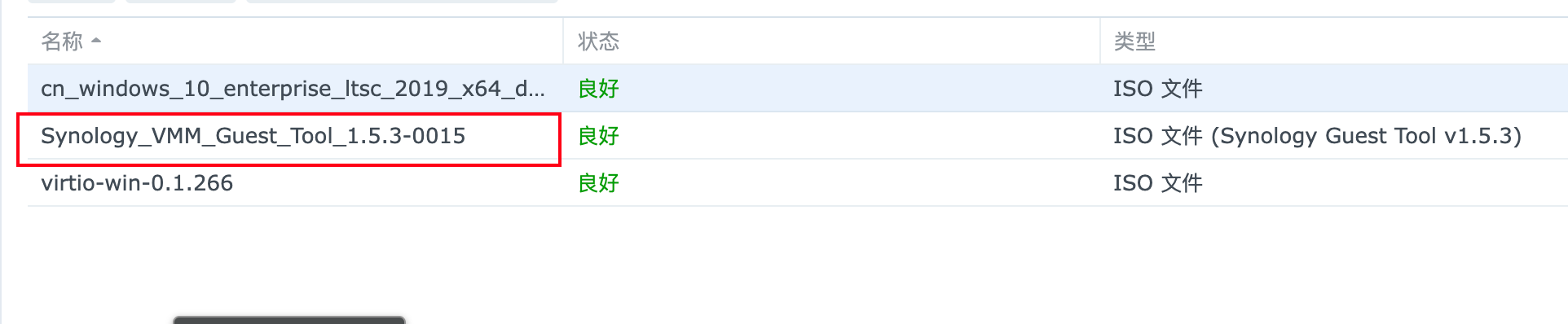Click divider between 名称 and 状态 headers
Viewport: 1568px width, 324px height.
pos(563,41)
